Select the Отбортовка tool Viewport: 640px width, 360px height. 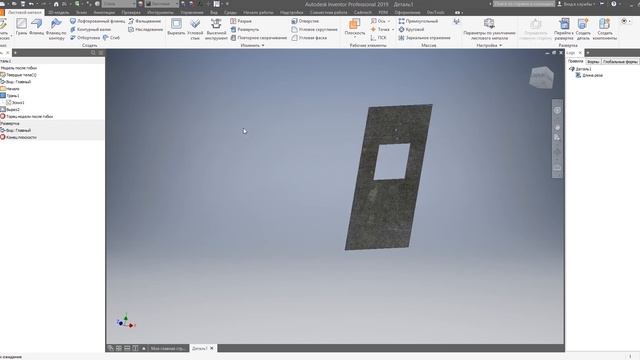point(85,38)
